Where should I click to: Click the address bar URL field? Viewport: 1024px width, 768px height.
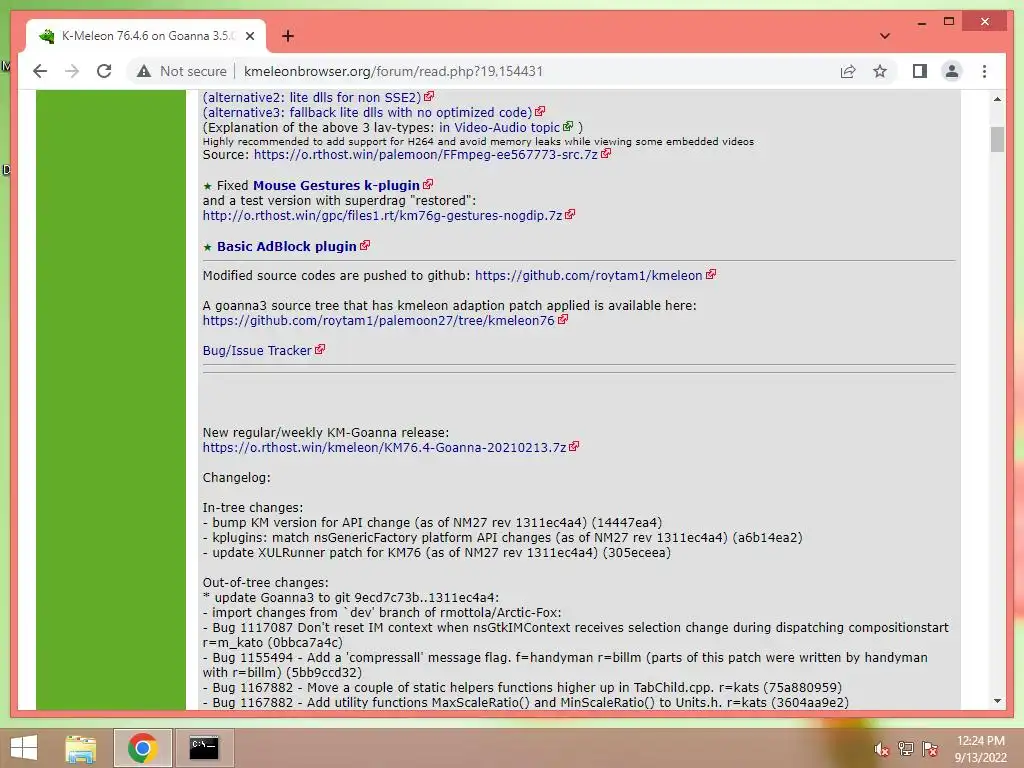[x=393, y=71]
